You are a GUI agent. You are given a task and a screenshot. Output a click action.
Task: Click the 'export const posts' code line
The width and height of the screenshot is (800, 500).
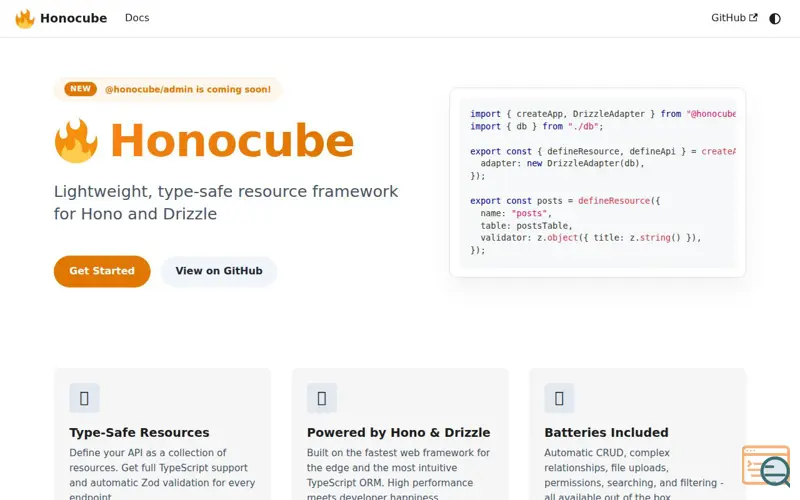tap(565, 201)
